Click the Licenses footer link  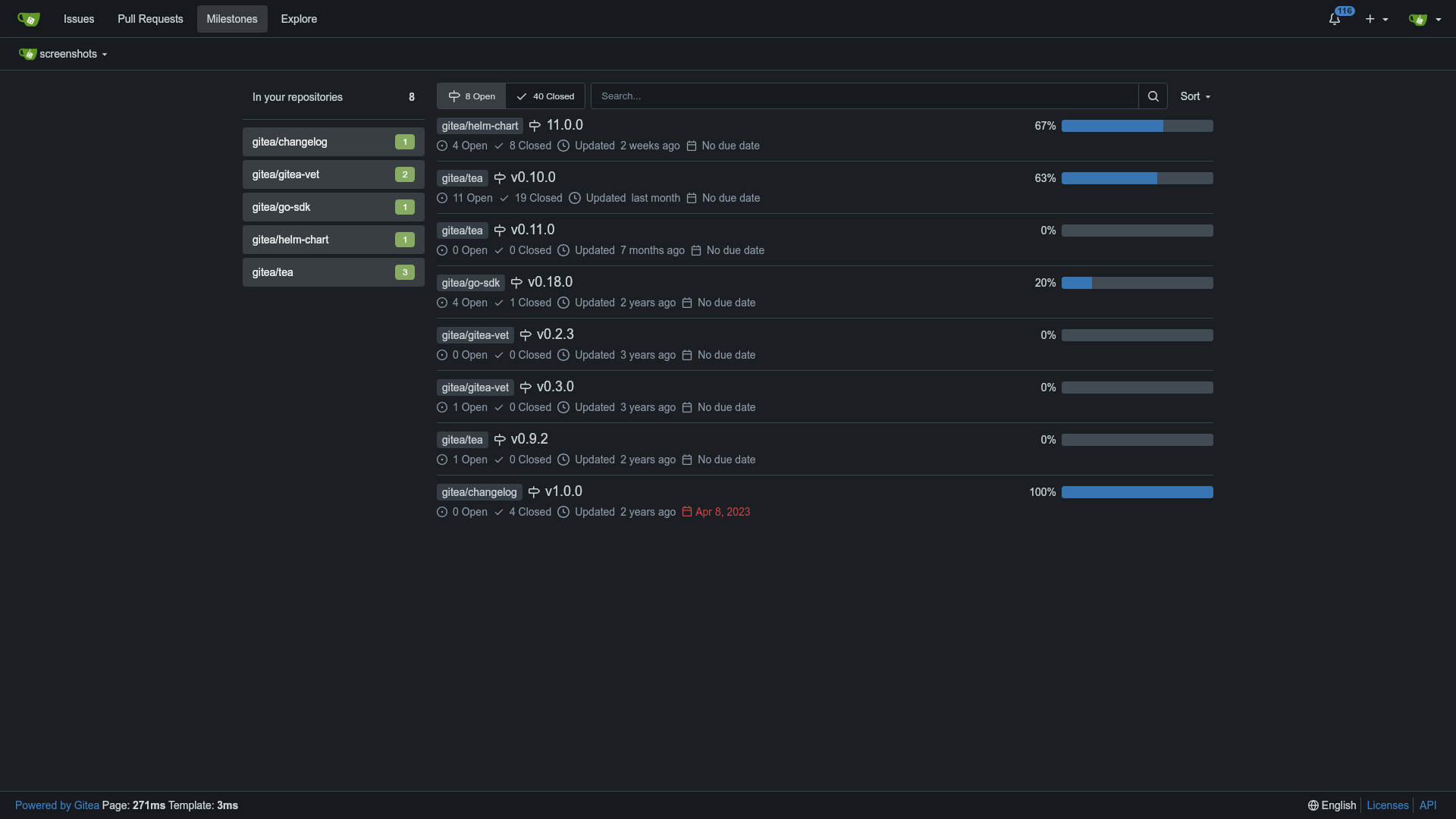coord(1387,805)
